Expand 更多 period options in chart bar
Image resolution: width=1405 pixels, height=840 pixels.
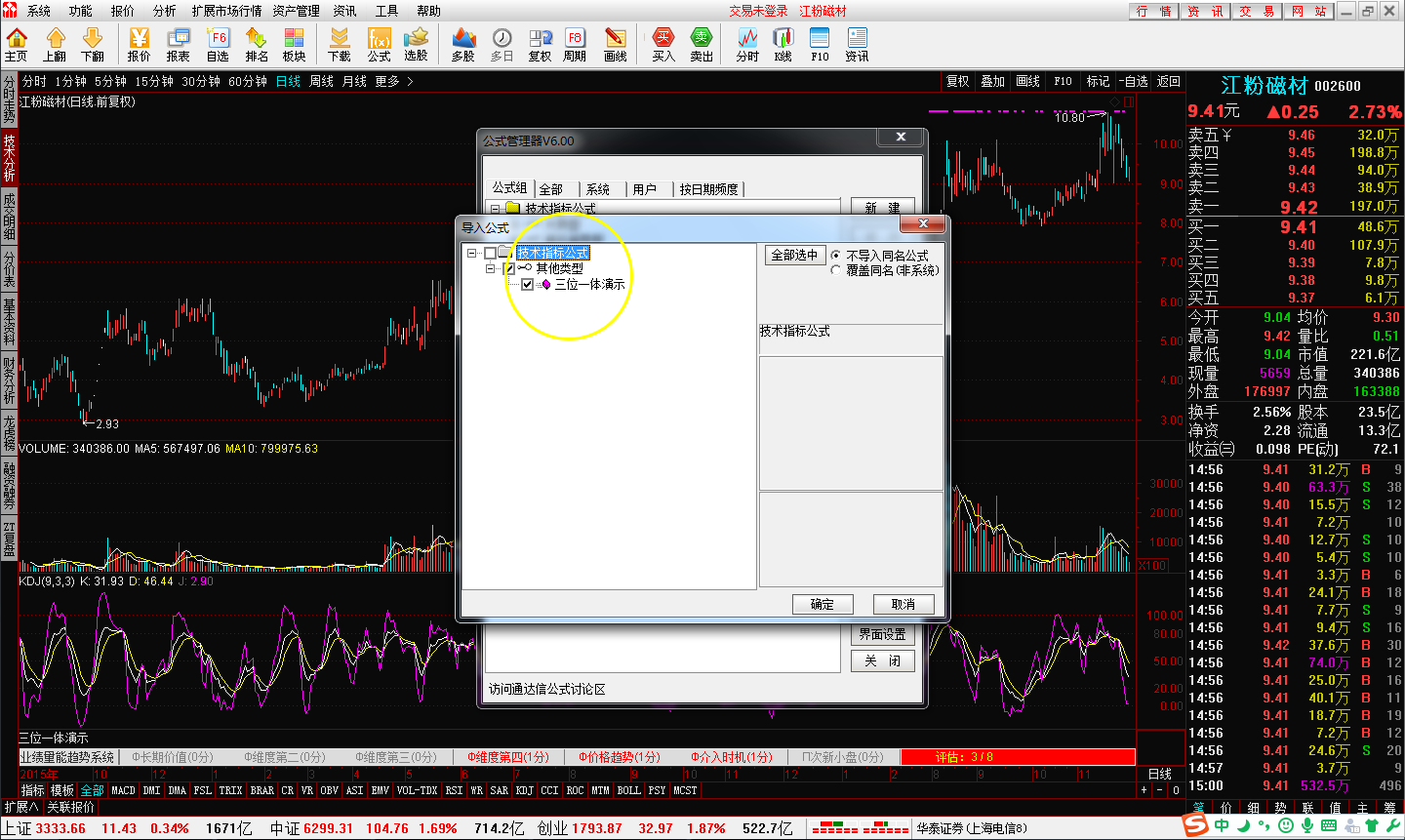tap(393, 82)
